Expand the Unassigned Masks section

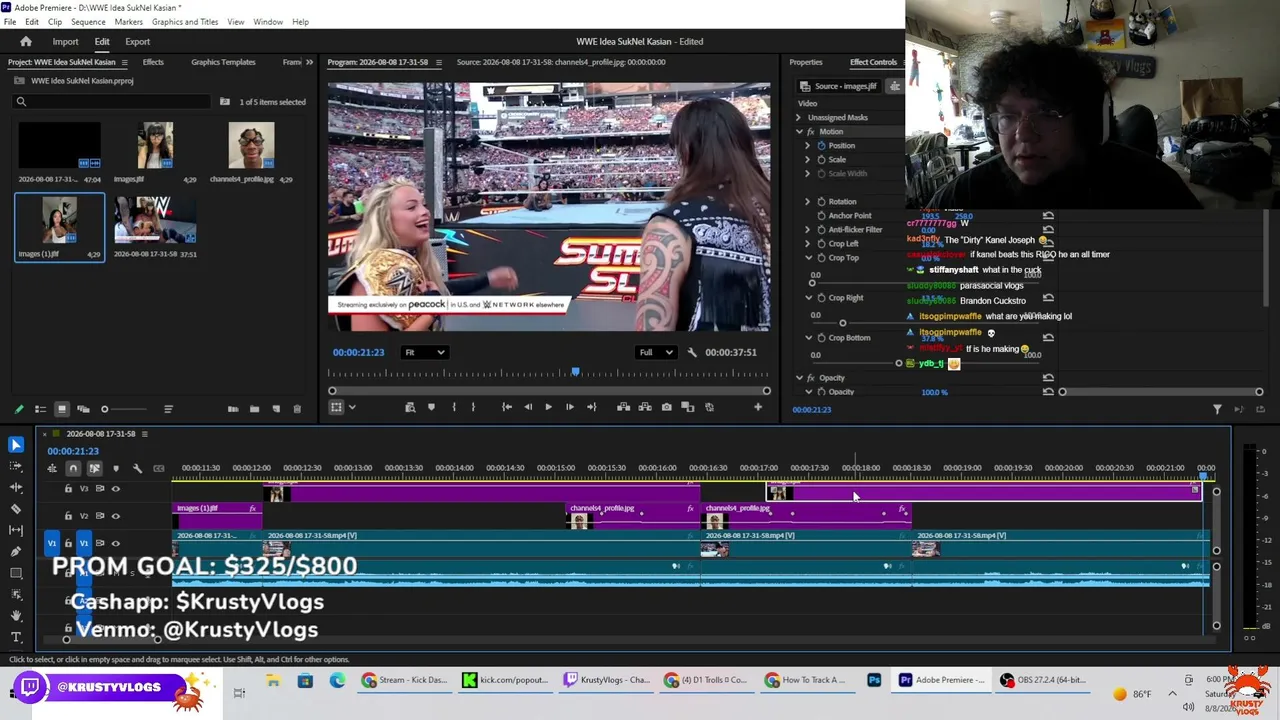coord(798,118)
